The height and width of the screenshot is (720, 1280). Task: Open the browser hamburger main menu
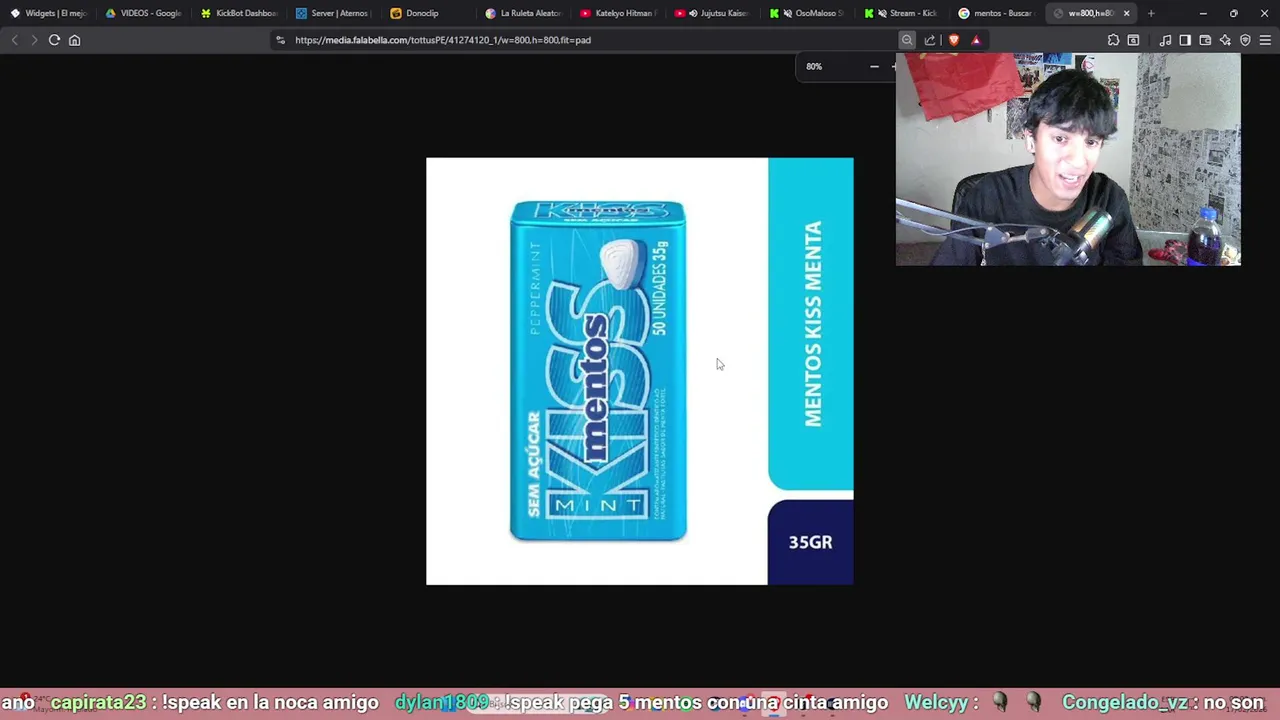point(1265,40)
